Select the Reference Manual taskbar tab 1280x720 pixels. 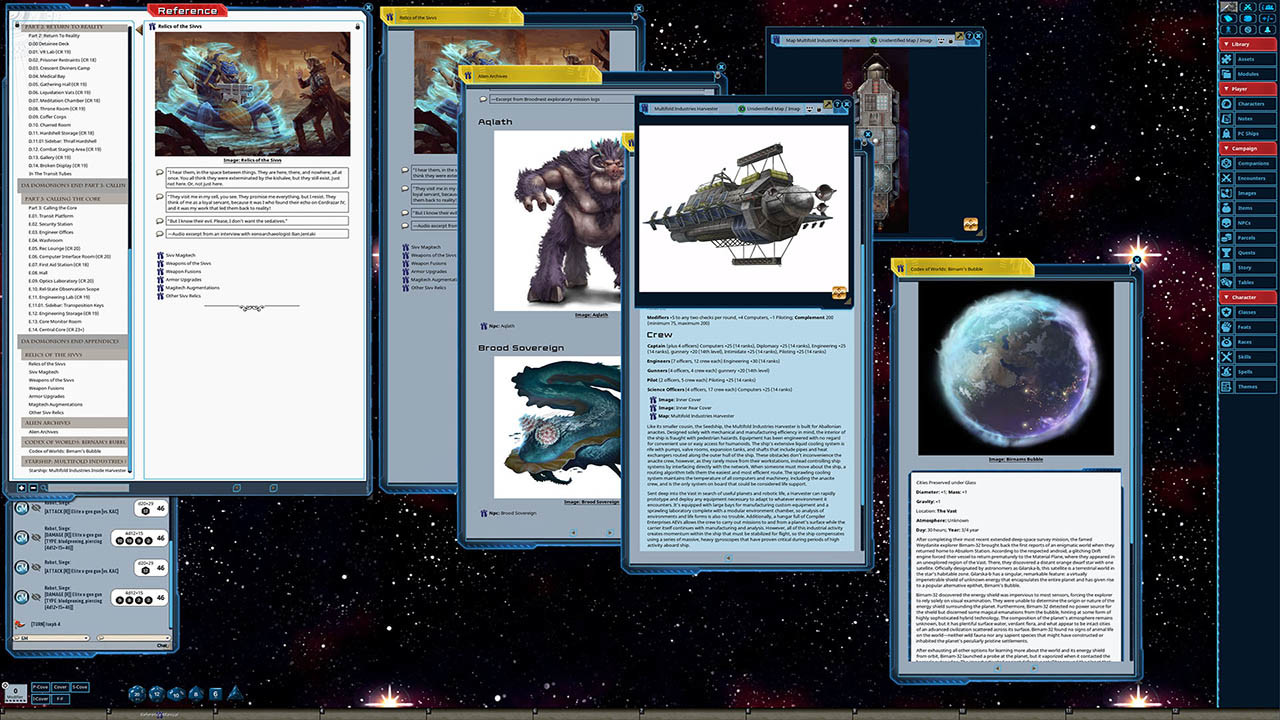(158, 714)
